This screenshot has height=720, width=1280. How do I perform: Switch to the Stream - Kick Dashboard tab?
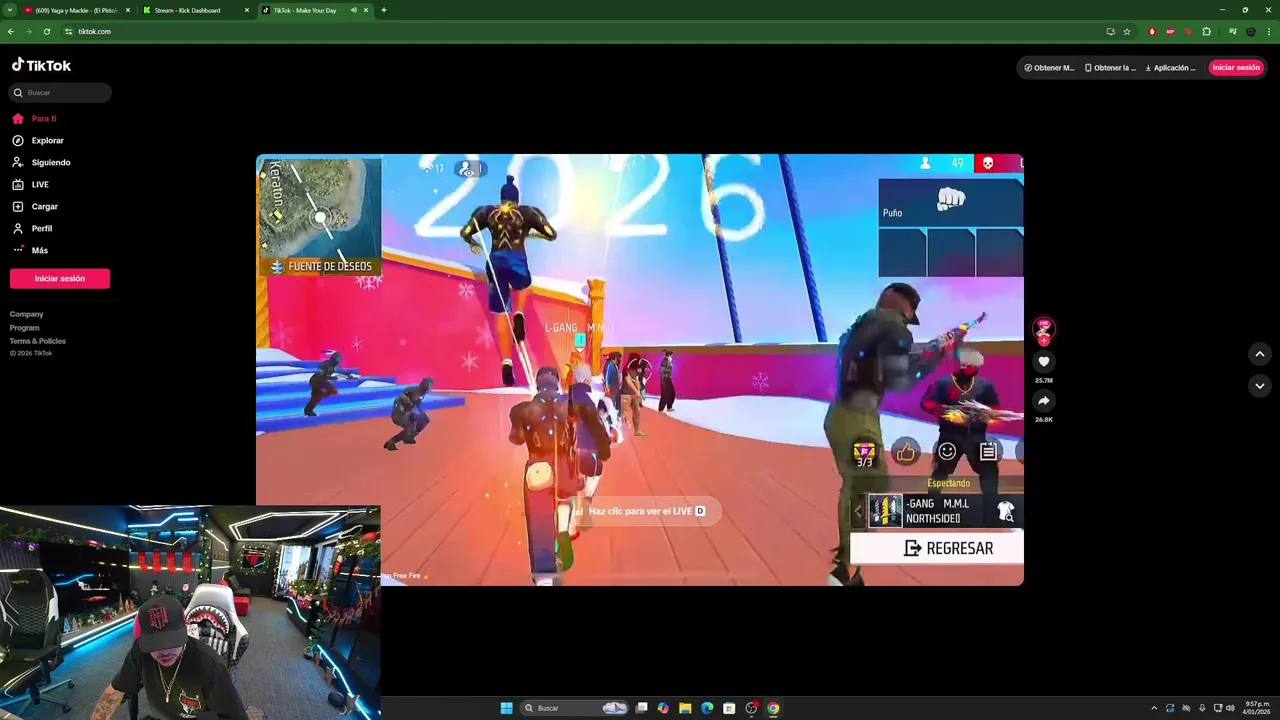pyautogui.click(x=189, y=10)
